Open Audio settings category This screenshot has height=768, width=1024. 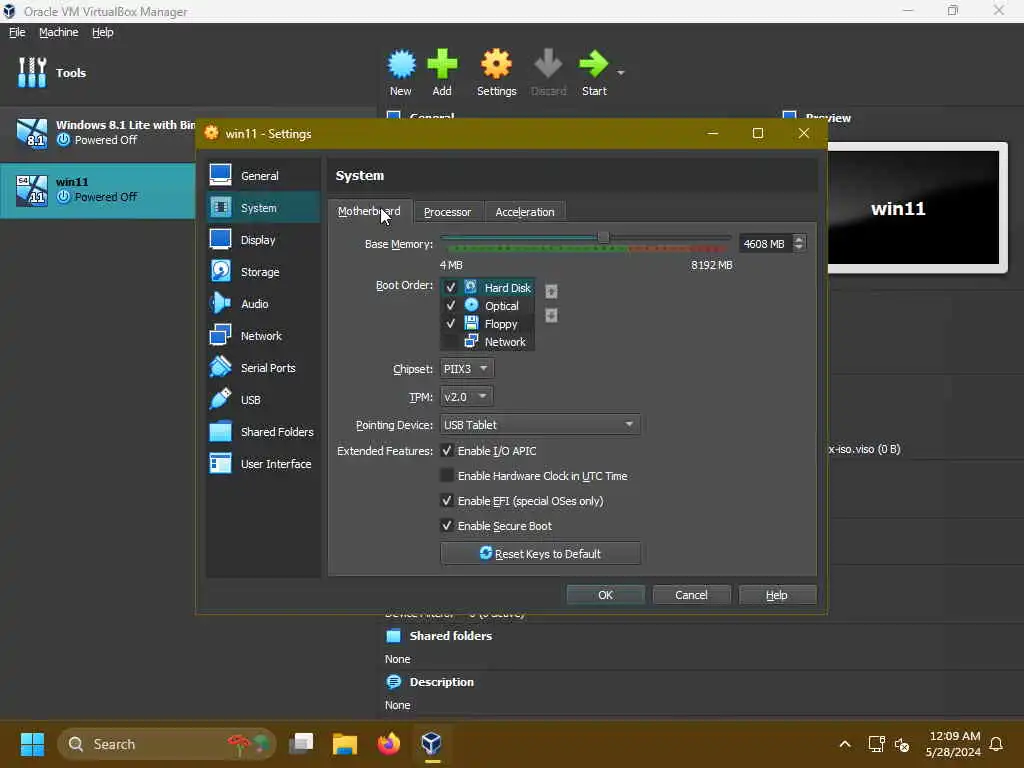point(263,304)
